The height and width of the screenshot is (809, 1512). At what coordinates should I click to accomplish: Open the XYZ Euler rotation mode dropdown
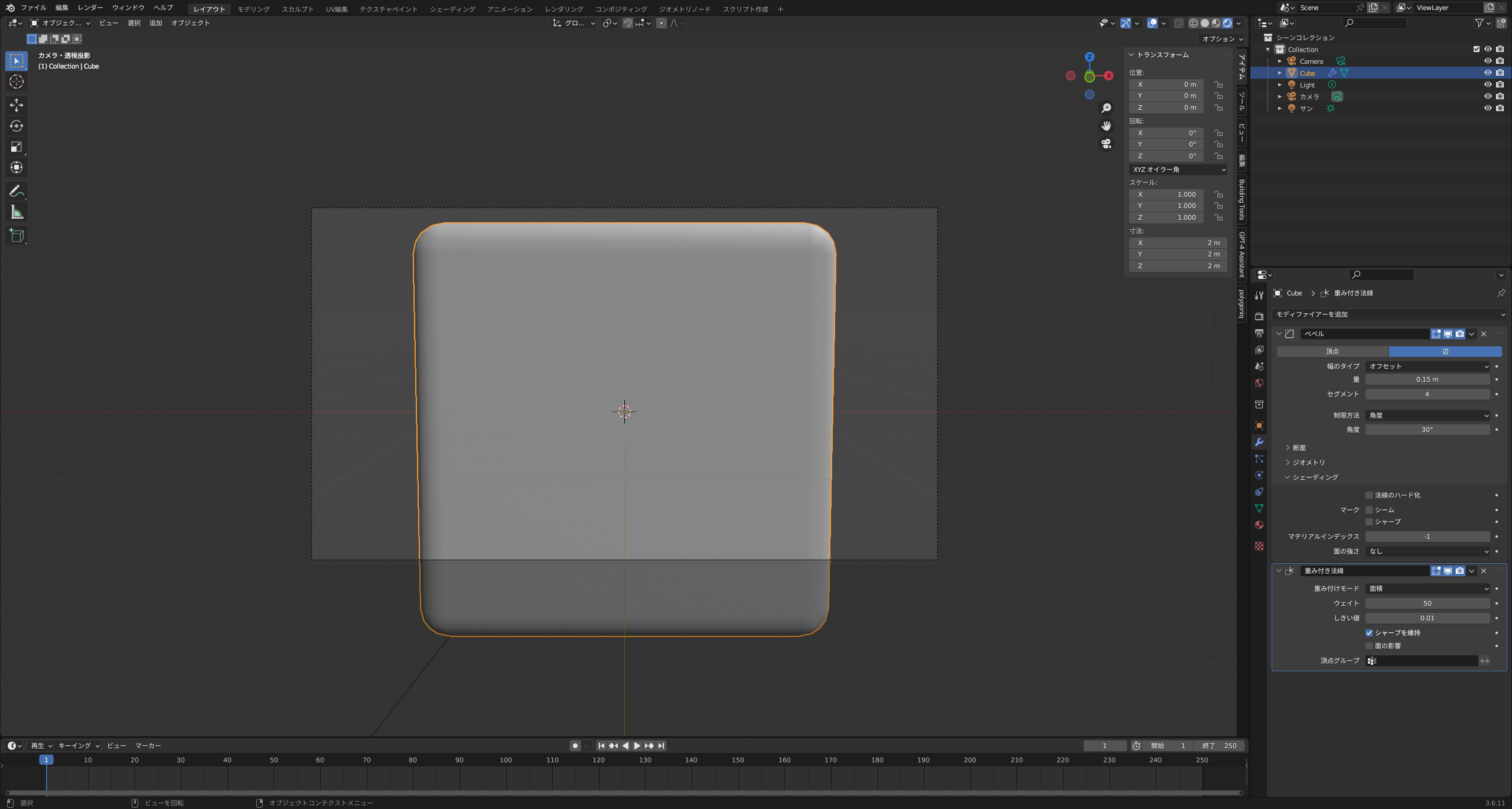coord(1179,170)
